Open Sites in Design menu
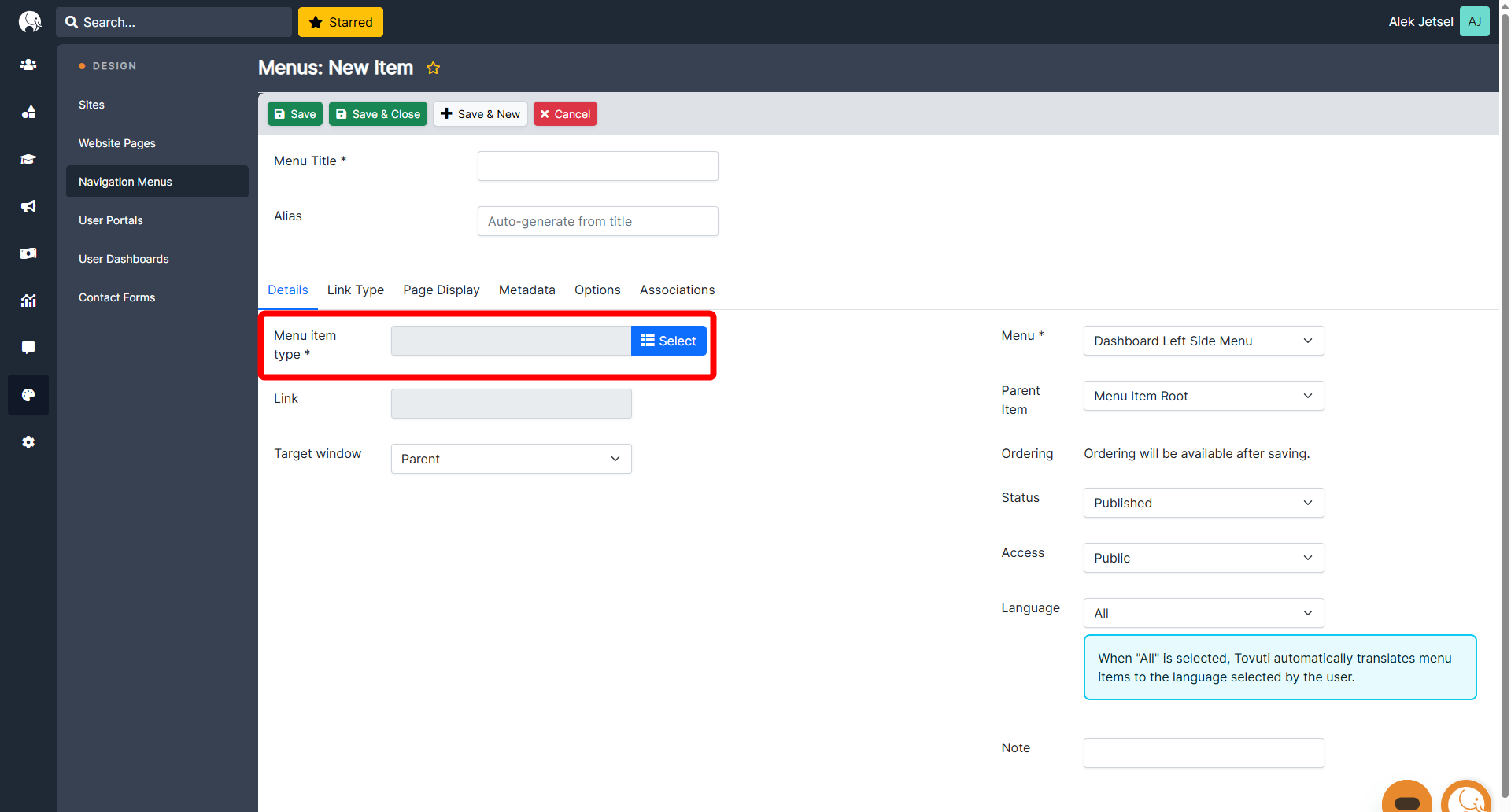The width and height of the screenshot is (1511, 812). coord(157,105)
